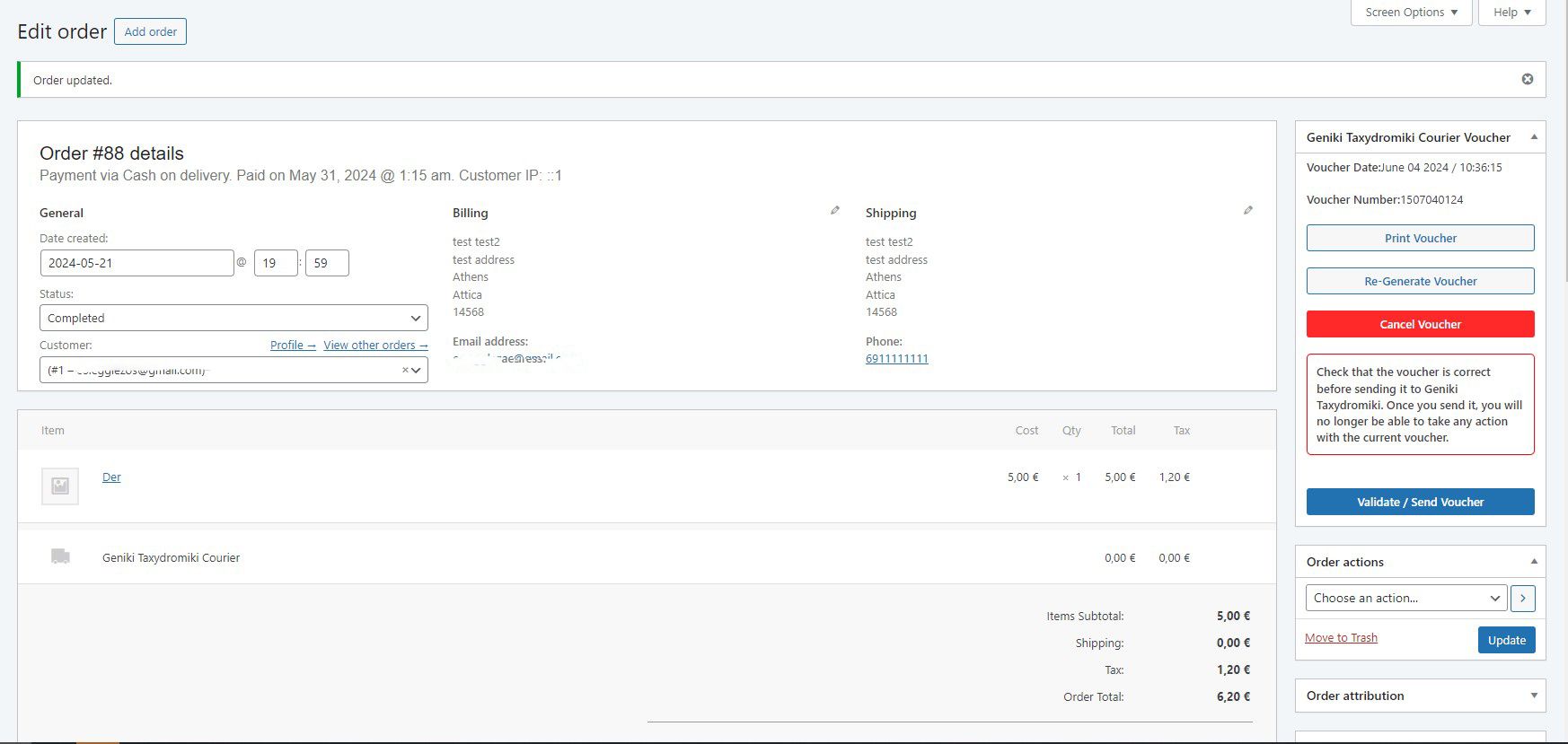Click Re-Generate Voucher
Viewport: 1568px width, 744px height.
[1421, 281]
